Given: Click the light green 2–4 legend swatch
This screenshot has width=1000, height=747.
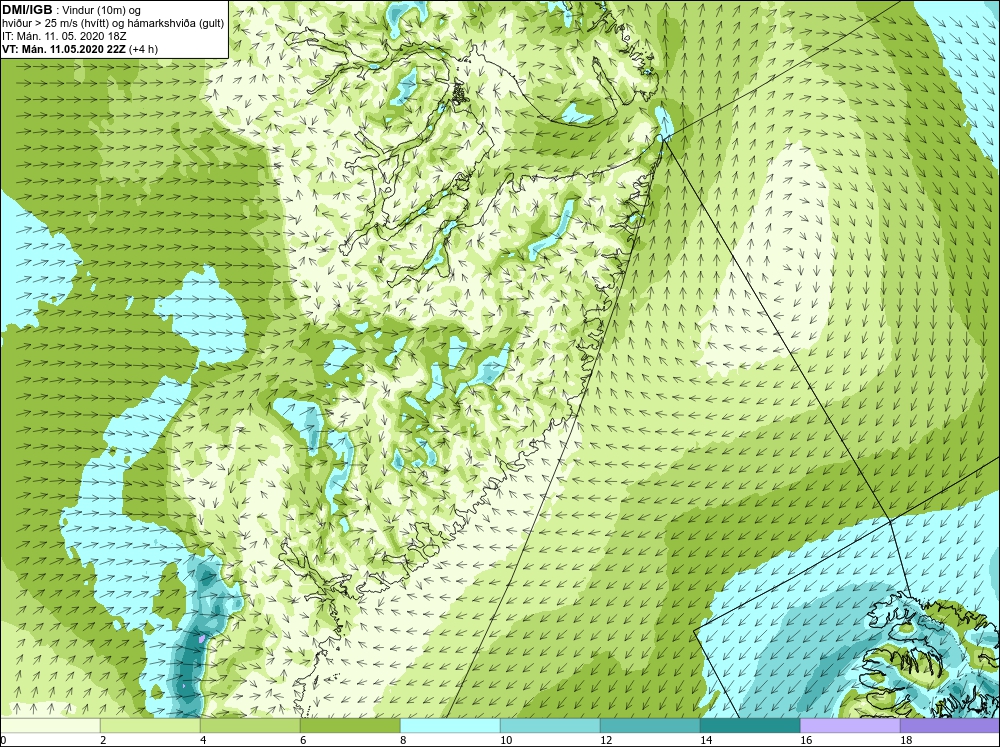Looking at the screenshot, I should [x=151, y=725].
